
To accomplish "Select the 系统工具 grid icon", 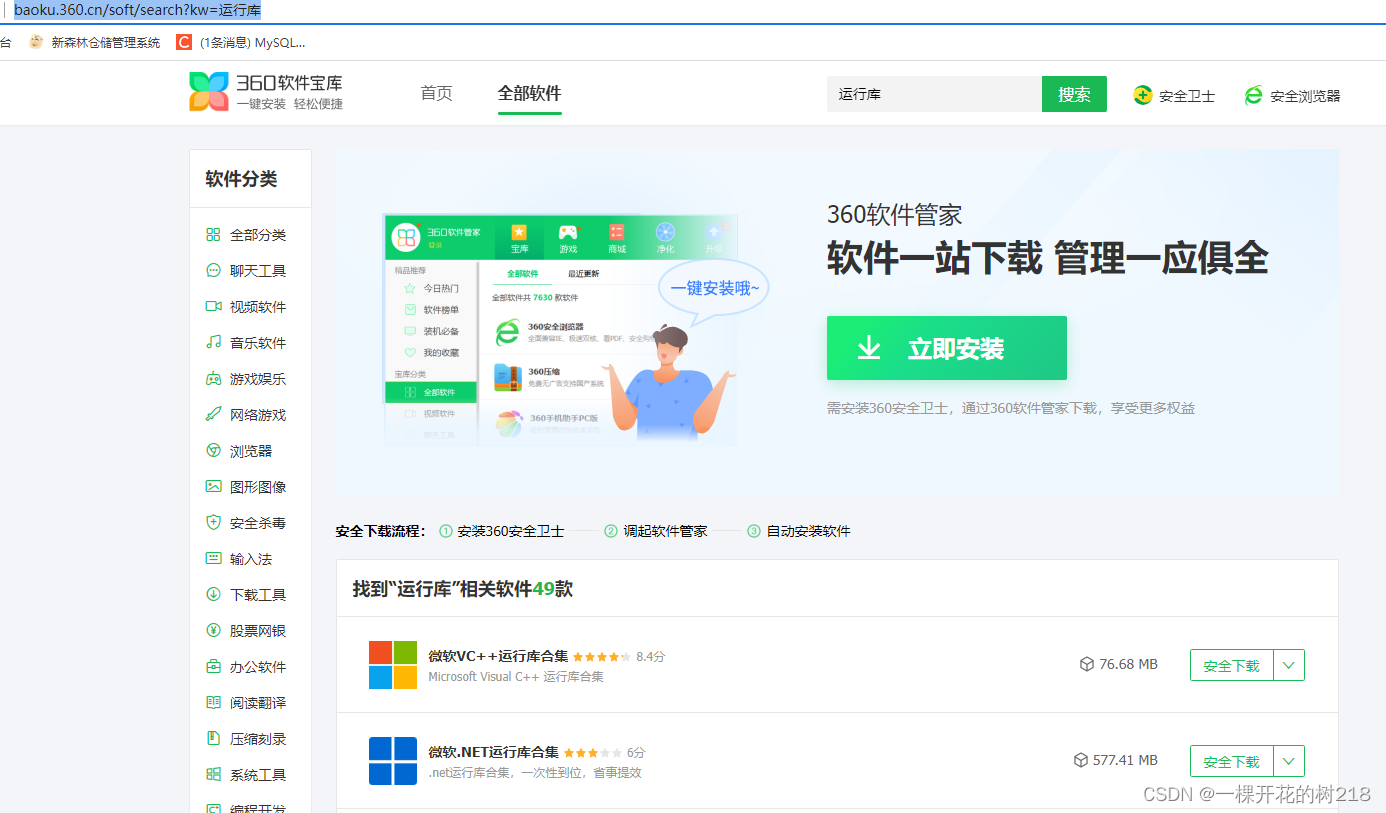I will tap(213, 775).
